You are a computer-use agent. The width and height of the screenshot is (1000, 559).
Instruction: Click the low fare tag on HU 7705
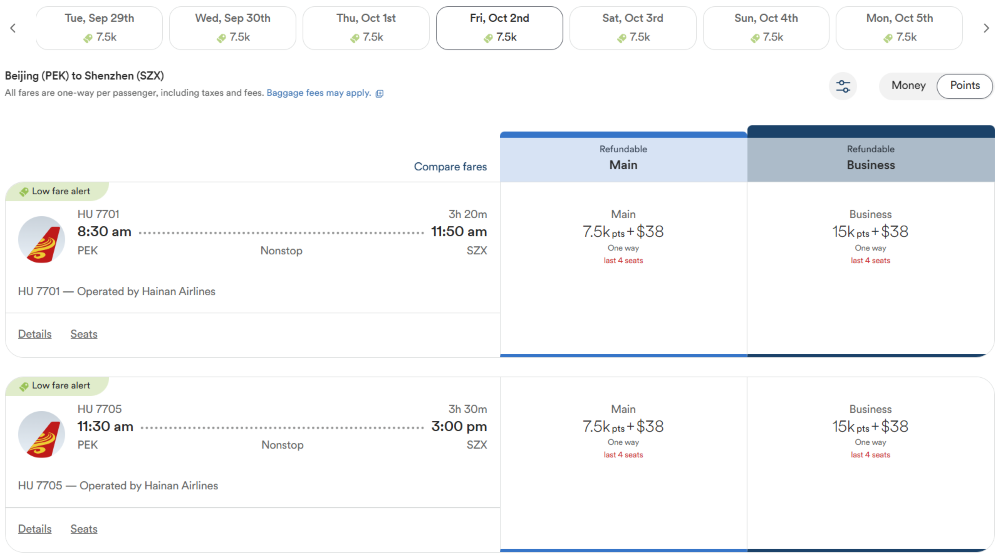56,386
